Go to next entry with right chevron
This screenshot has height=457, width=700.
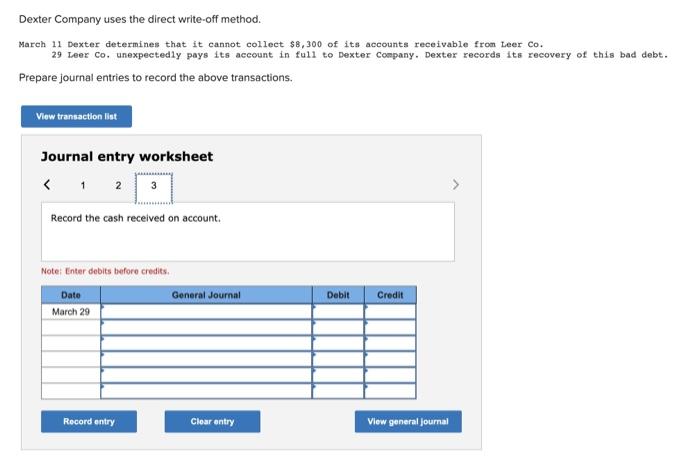point(455,184)
